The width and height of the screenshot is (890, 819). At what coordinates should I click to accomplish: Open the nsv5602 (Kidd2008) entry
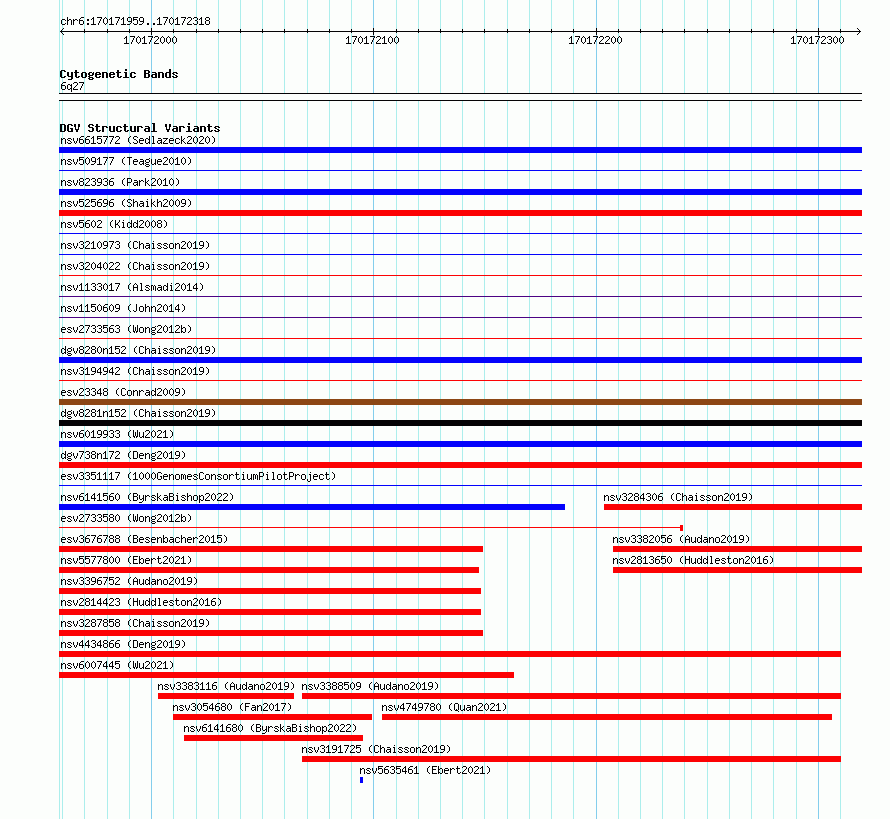click(x=114, y=224)
